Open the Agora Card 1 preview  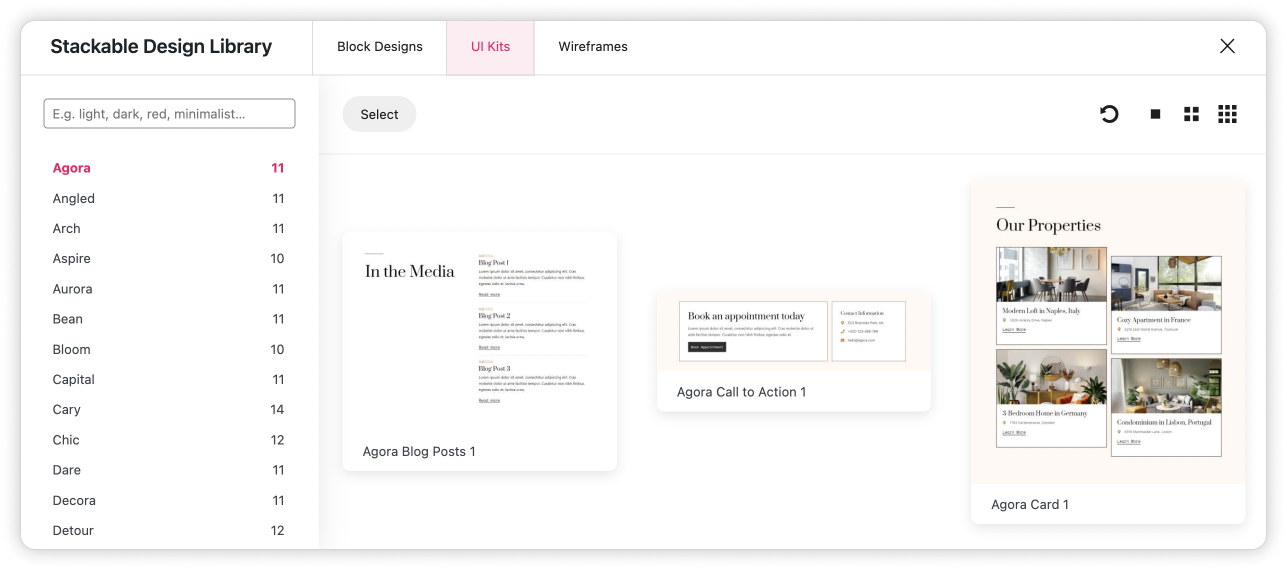[1108, 333]
